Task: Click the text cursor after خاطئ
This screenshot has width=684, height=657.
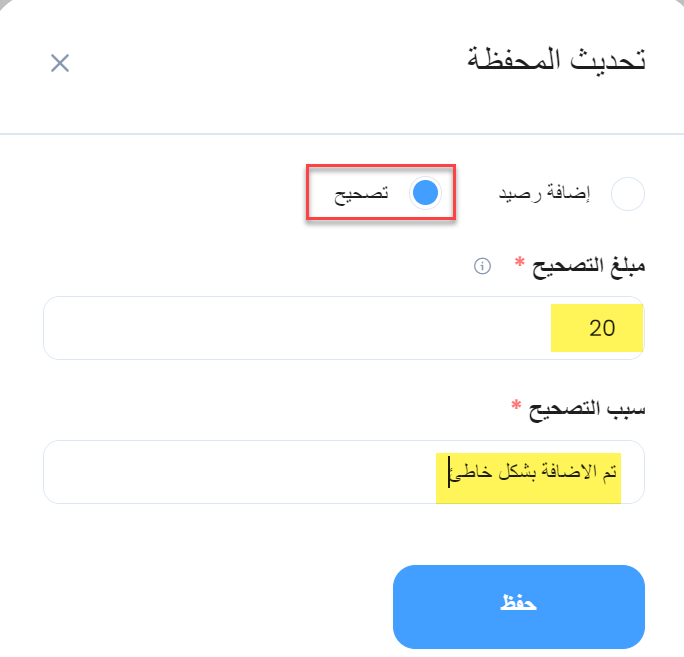Action: [x=449, y=472]
